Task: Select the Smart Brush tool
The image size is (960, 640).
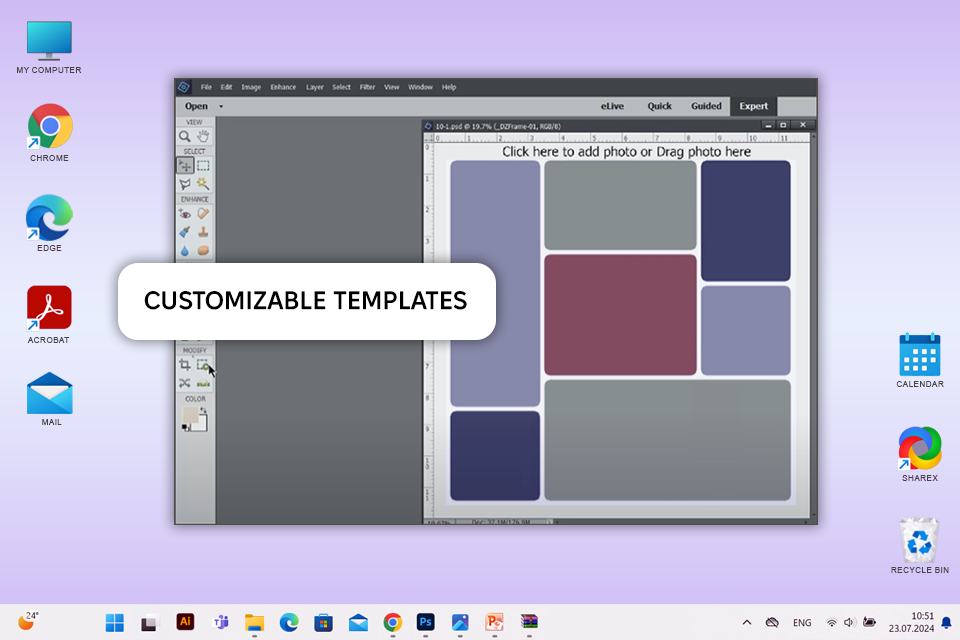Action: click(x=184, y=232)
